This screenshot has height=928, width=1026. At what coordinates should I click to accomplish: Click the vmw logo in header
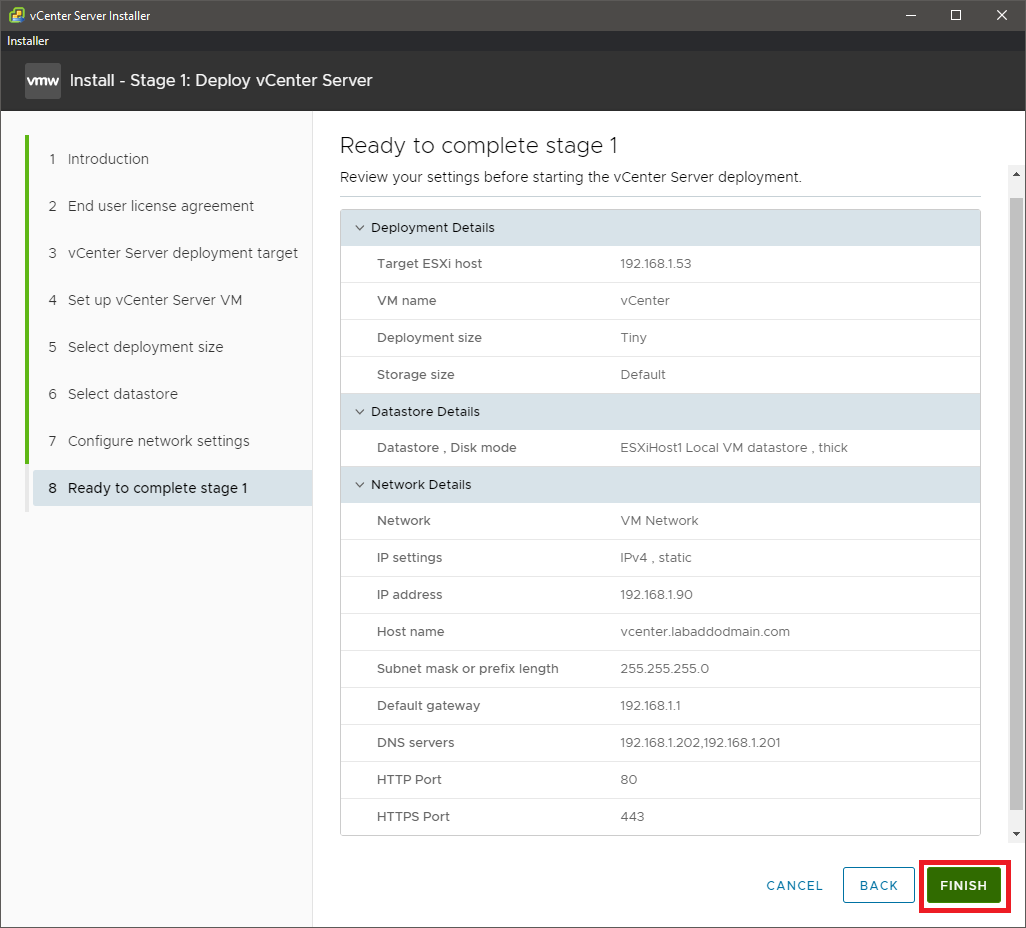point(43,81)
